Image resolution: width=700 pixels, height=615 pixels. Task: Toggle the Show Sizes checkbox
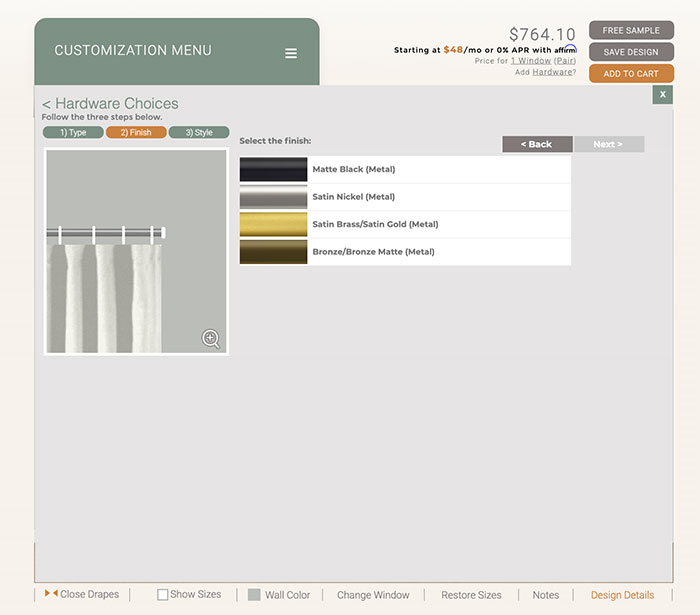point(163,595)
